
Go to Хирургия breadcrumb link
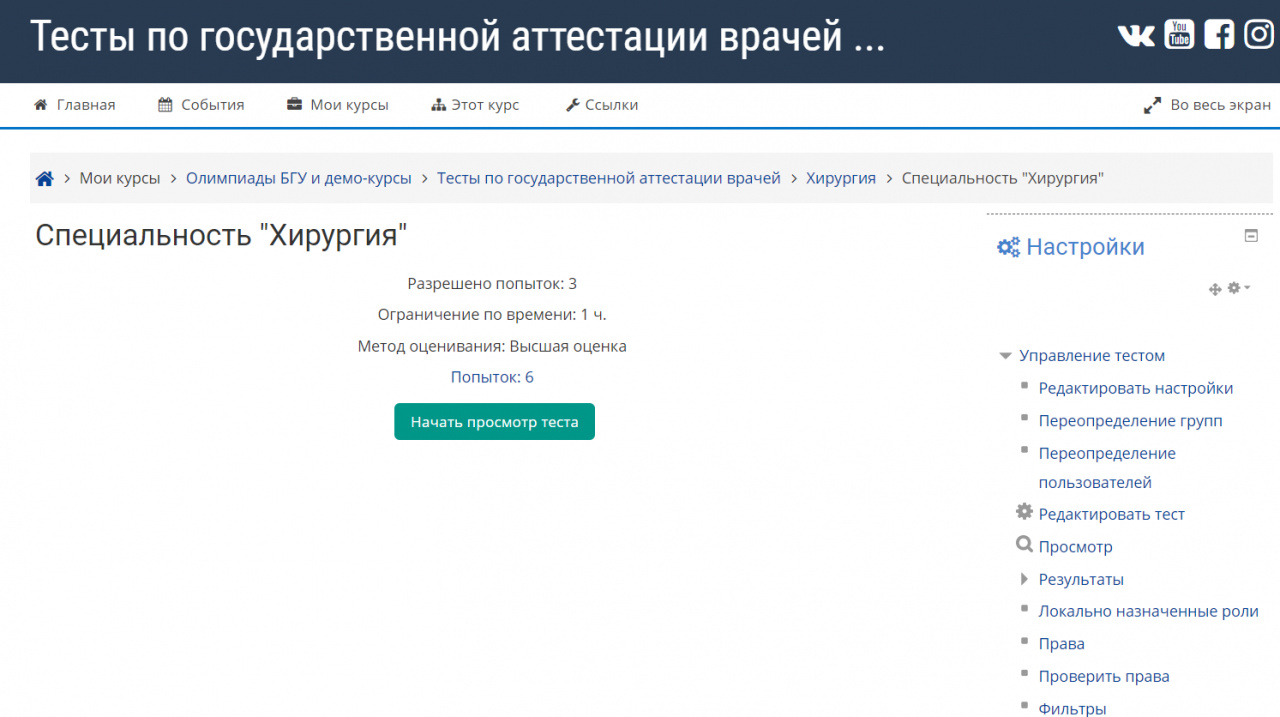(840, 179)
